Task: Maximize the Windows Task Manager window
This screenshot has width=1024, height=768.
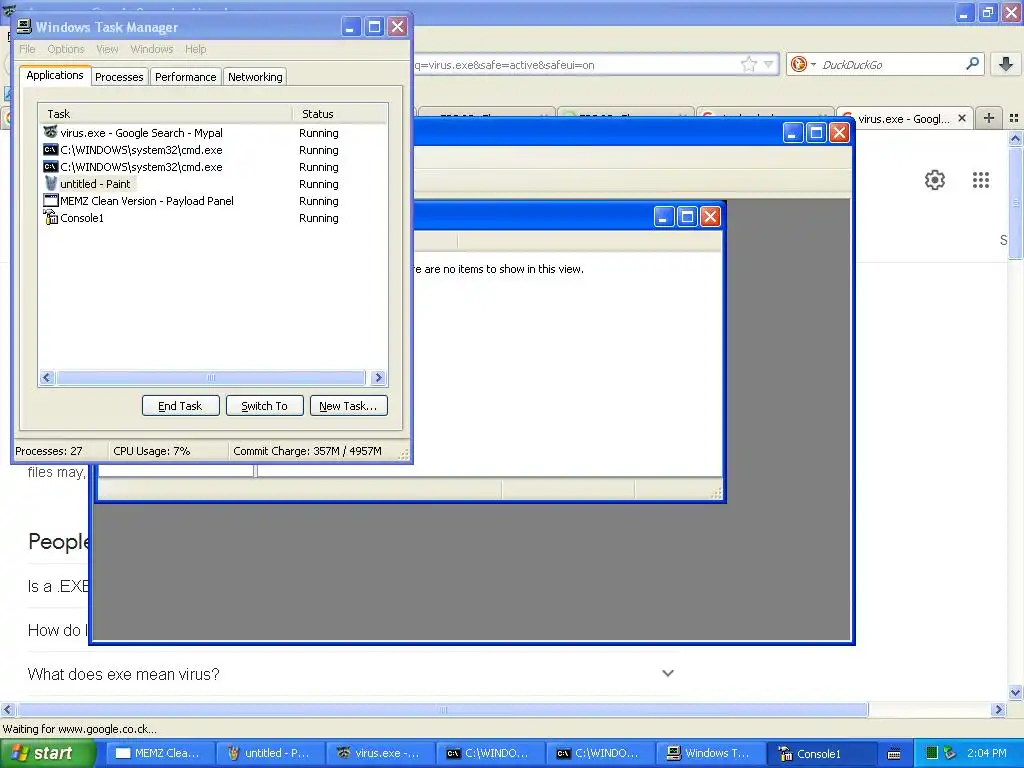Action: pos(374,27)
